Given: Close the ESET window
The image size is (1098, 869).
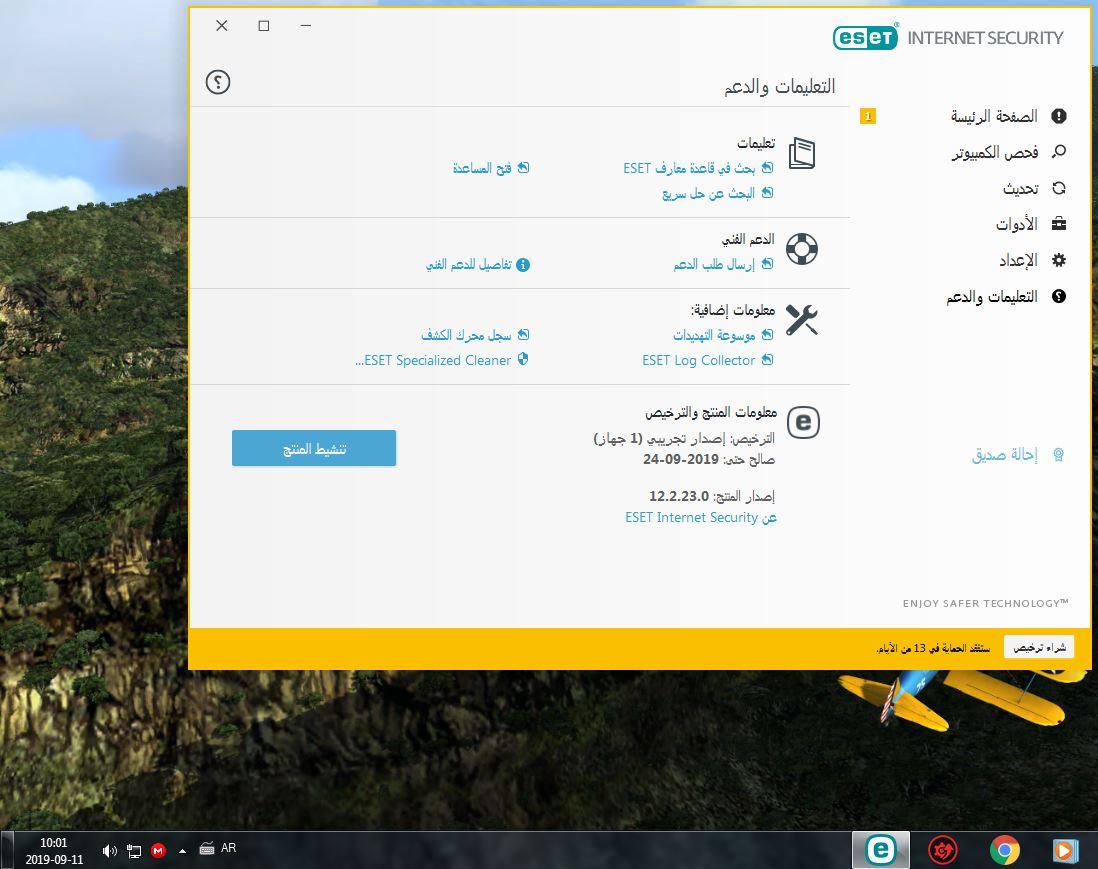Looking at the screenshot, I should click(x=222, y=26).
